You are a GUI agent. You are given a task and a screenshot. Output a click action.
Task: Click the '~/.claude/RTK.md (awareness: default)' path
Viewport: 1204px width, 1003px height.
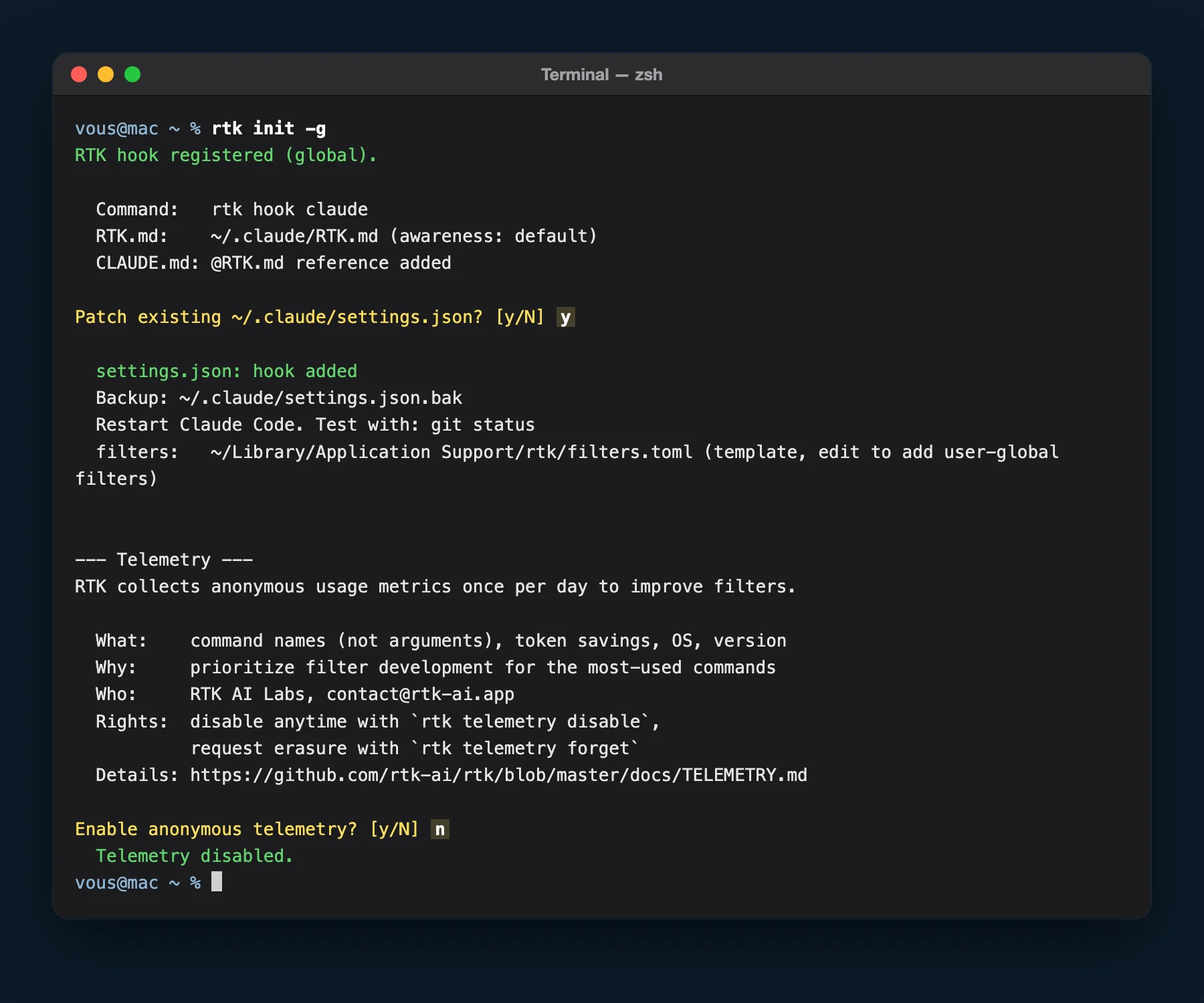pyautogui.click(x=403, y=236)
